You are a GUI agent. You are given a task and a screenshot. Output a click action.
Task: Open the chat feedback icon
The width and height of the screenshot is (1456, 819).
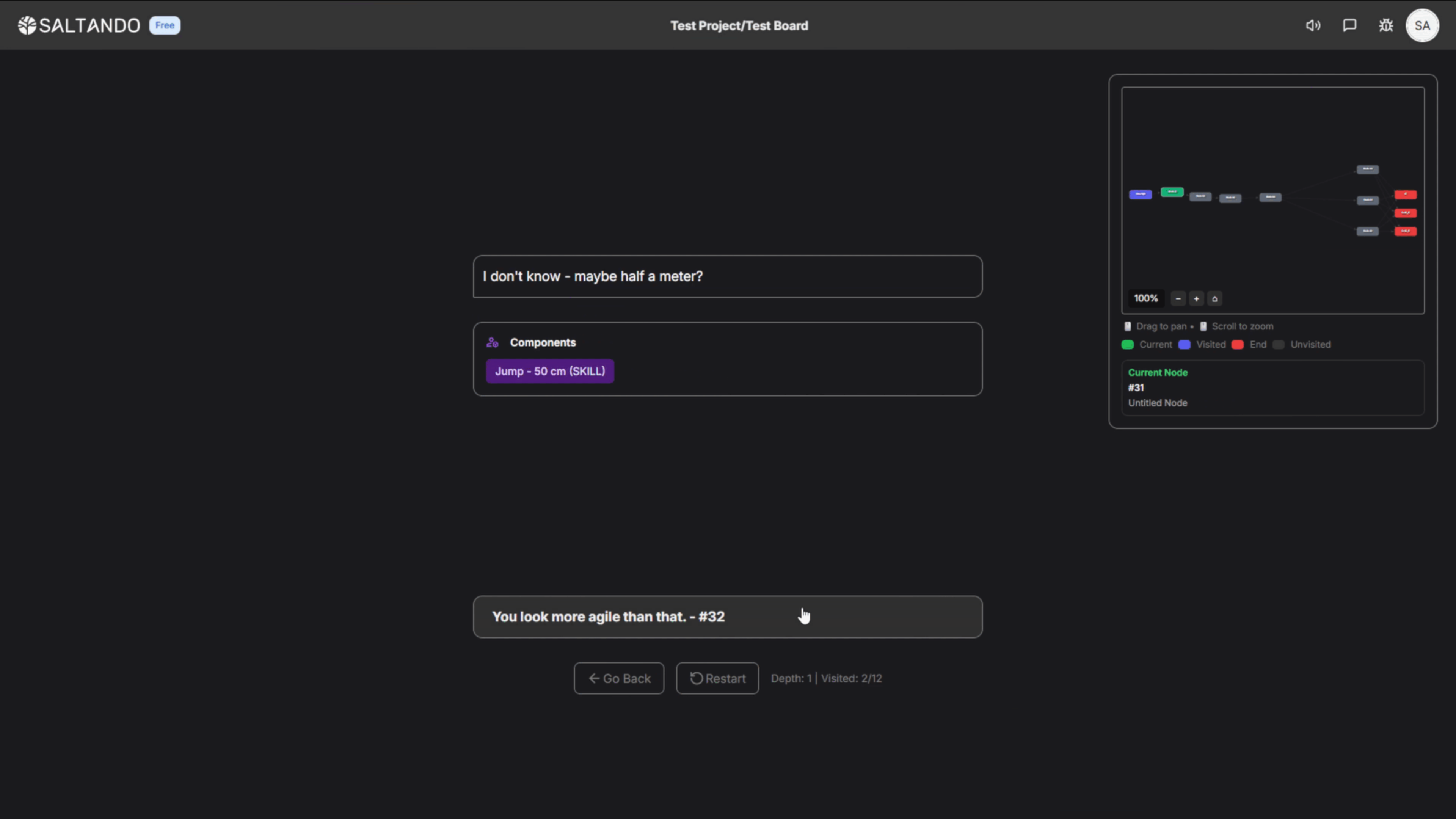(1349, 25)
